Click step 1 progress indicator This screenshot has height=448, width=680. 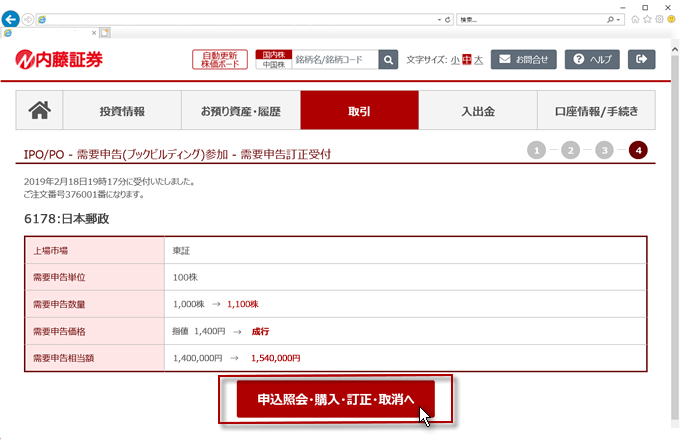pyautogui.click(x=536, y=150)
